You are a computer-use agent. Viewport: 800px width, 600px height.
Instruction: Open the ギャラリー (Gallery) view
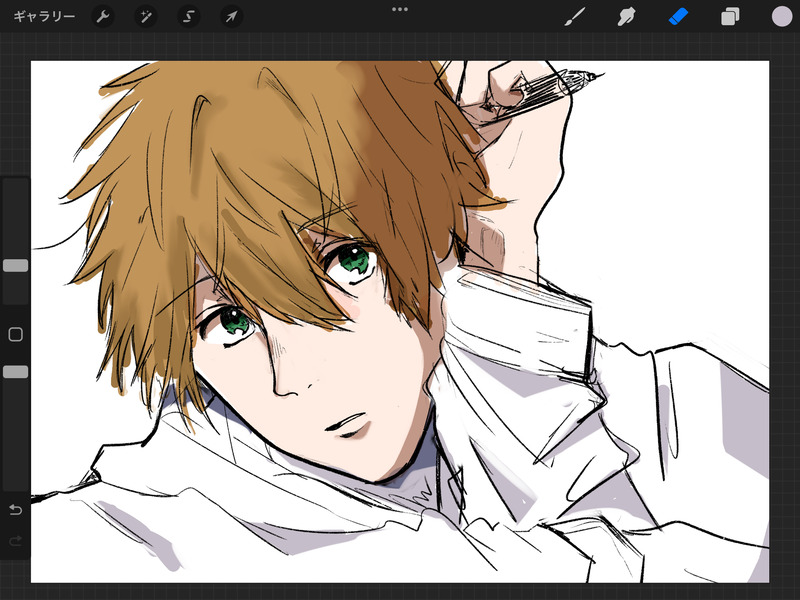(44, 17)
